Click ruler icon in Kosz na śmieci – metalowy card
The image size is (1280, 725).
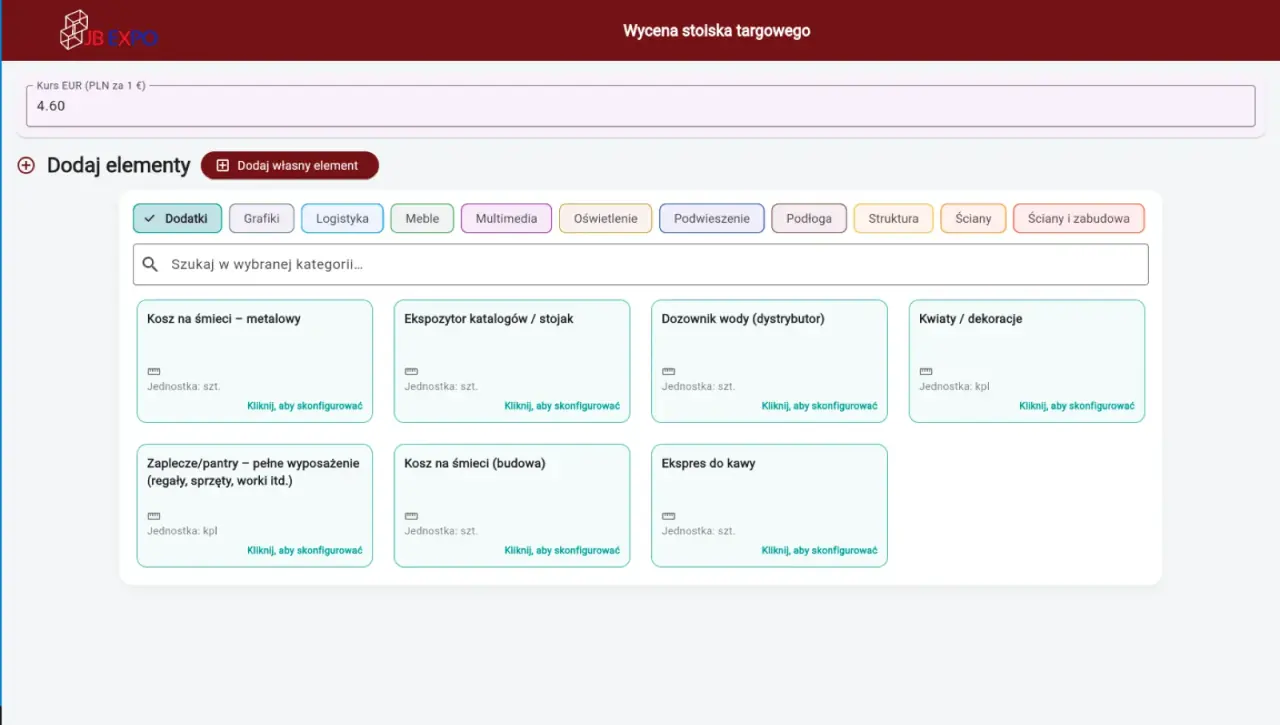click(x=154, y=371)
